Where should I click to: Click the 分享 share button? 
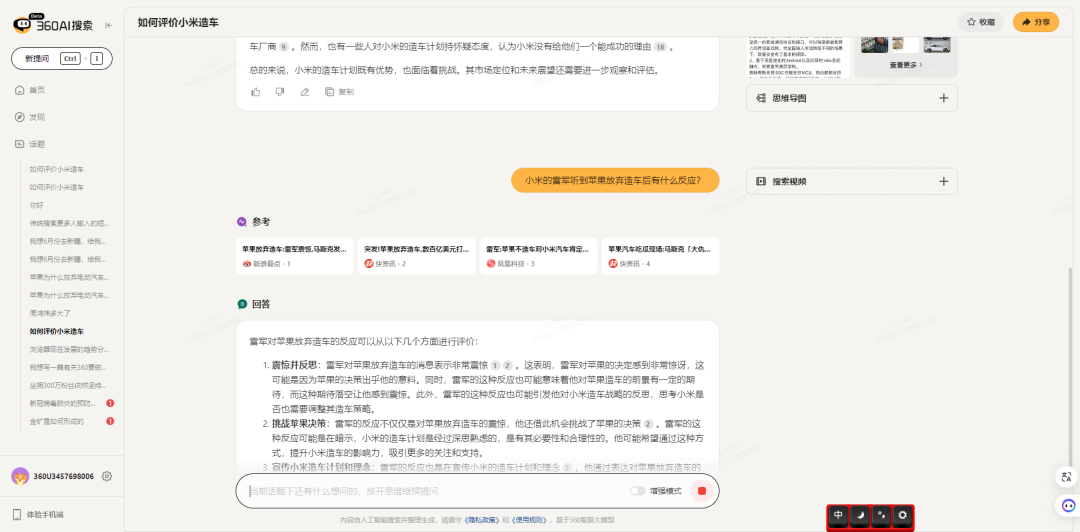pyautogui.click(x=1035, y=22)
